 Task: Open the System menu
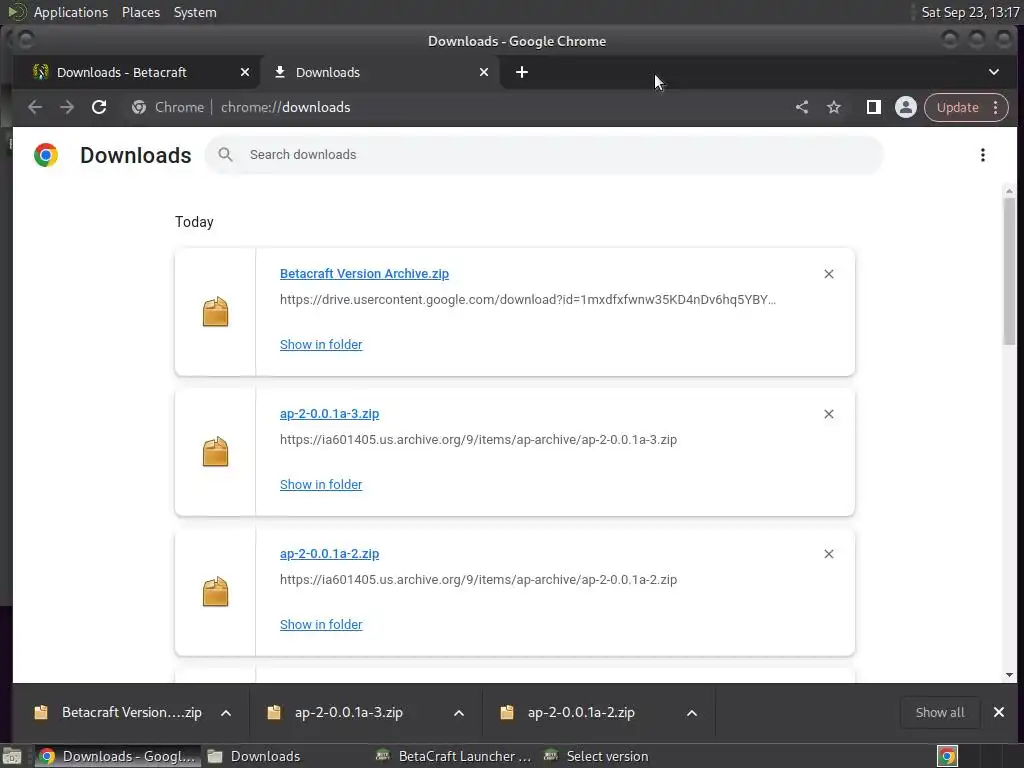pos(195,12)
